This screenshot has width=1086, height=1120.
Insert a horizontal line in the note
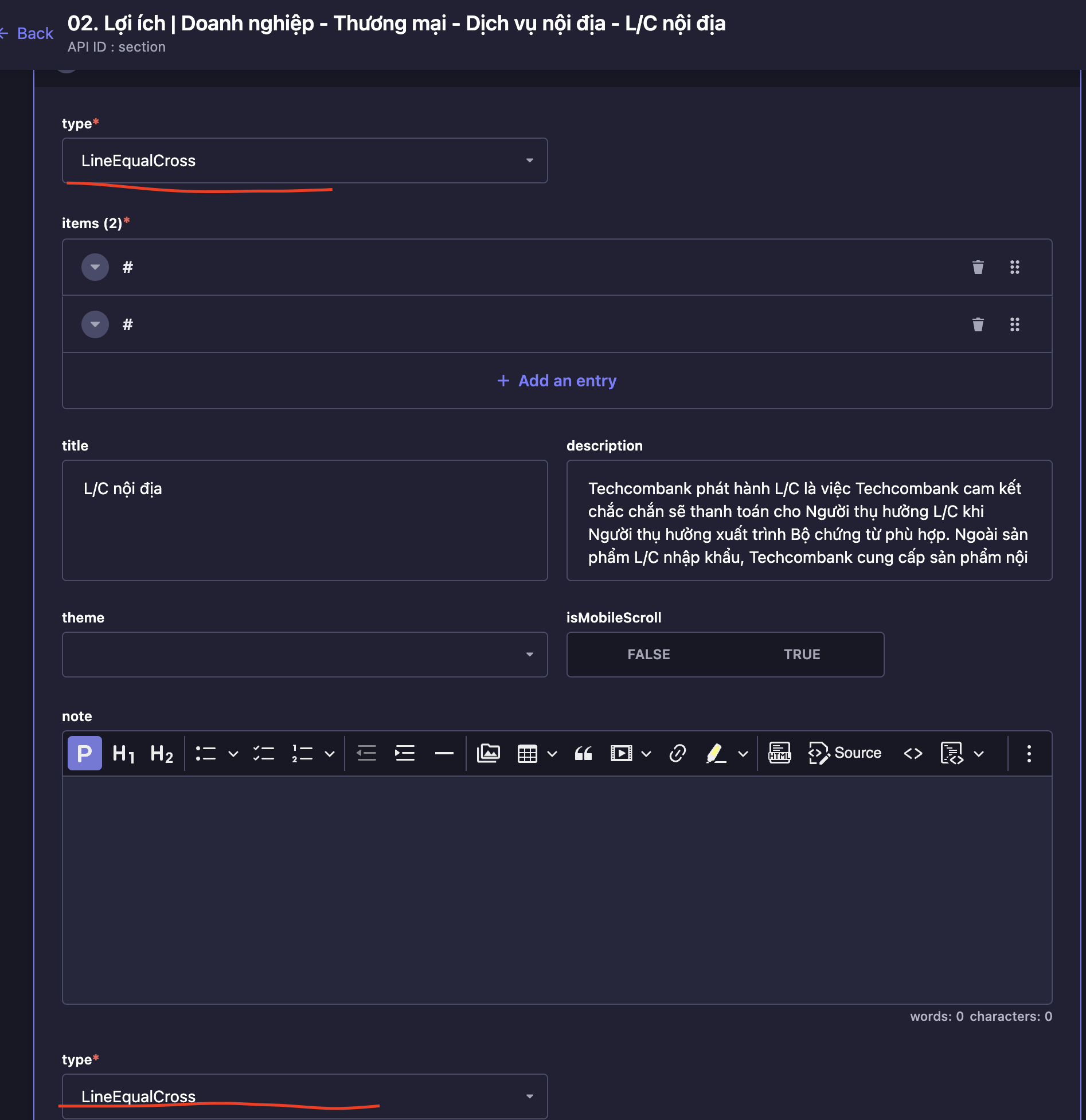click(x=444, y=753)
